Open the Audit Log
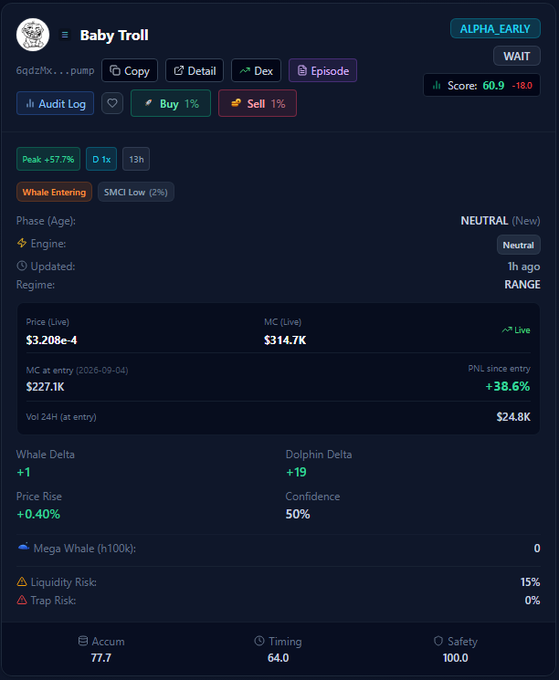Viewport: 559px width, 680px height. coord(55,103)
